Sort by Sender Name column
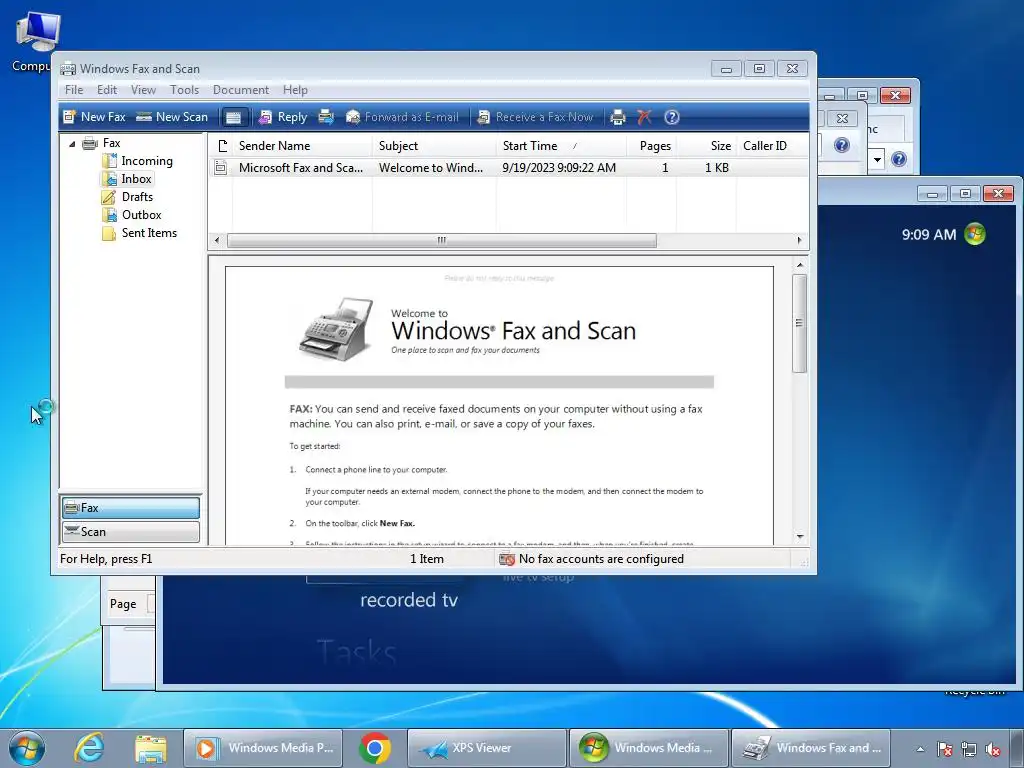 coord(302,146)
